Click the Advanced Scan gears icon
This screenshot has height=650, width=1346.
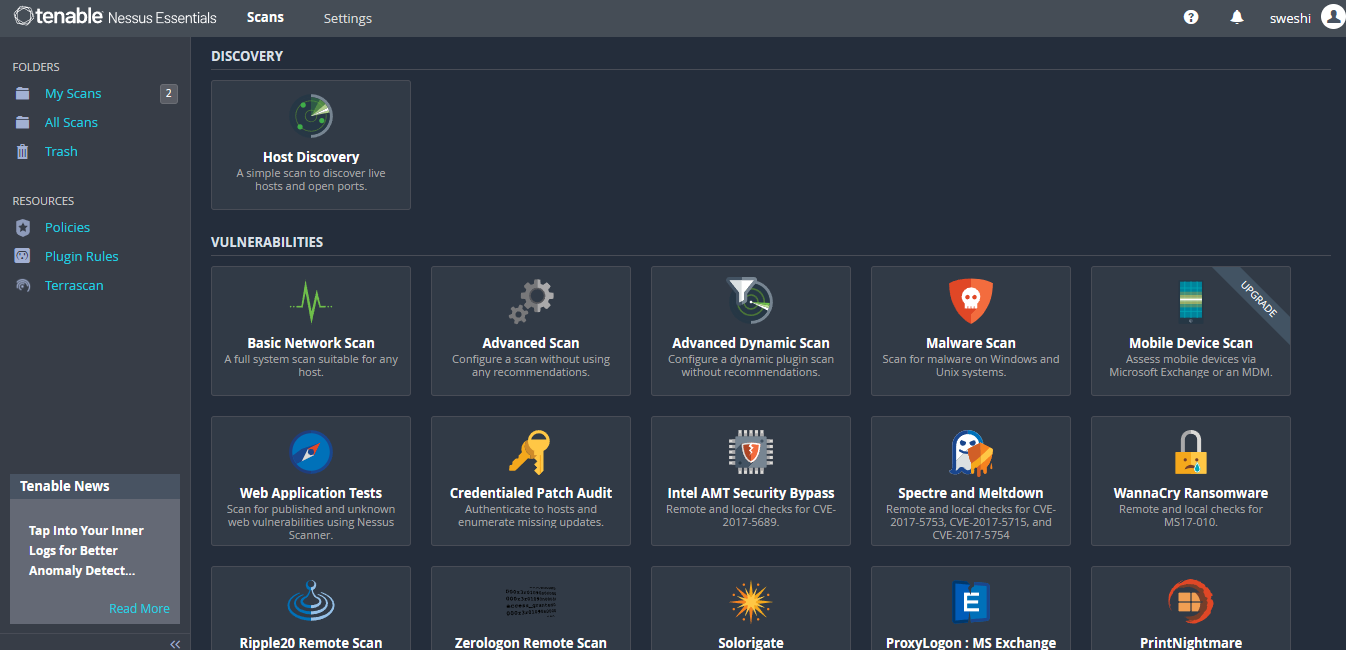coord(531,300)
